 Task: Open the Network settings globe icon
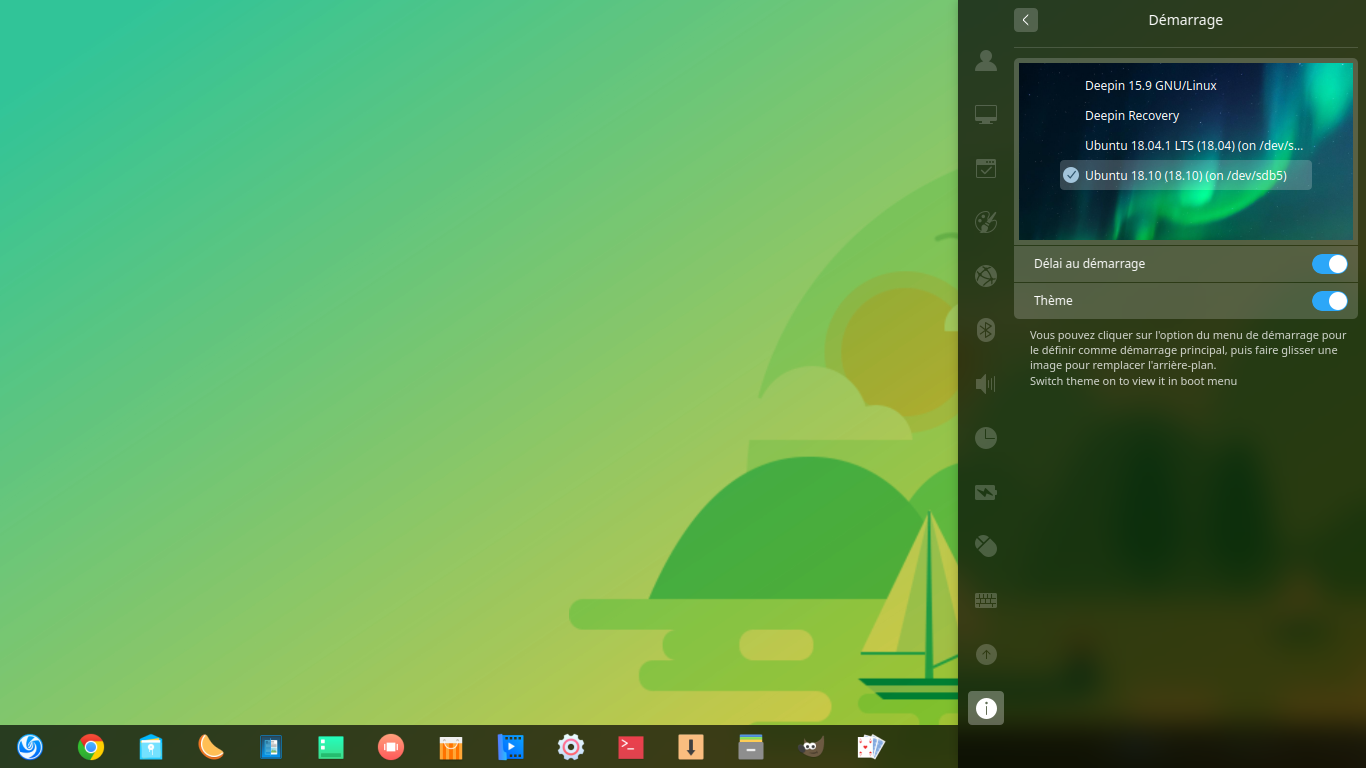pyautogui.click(x=986, y=276)
